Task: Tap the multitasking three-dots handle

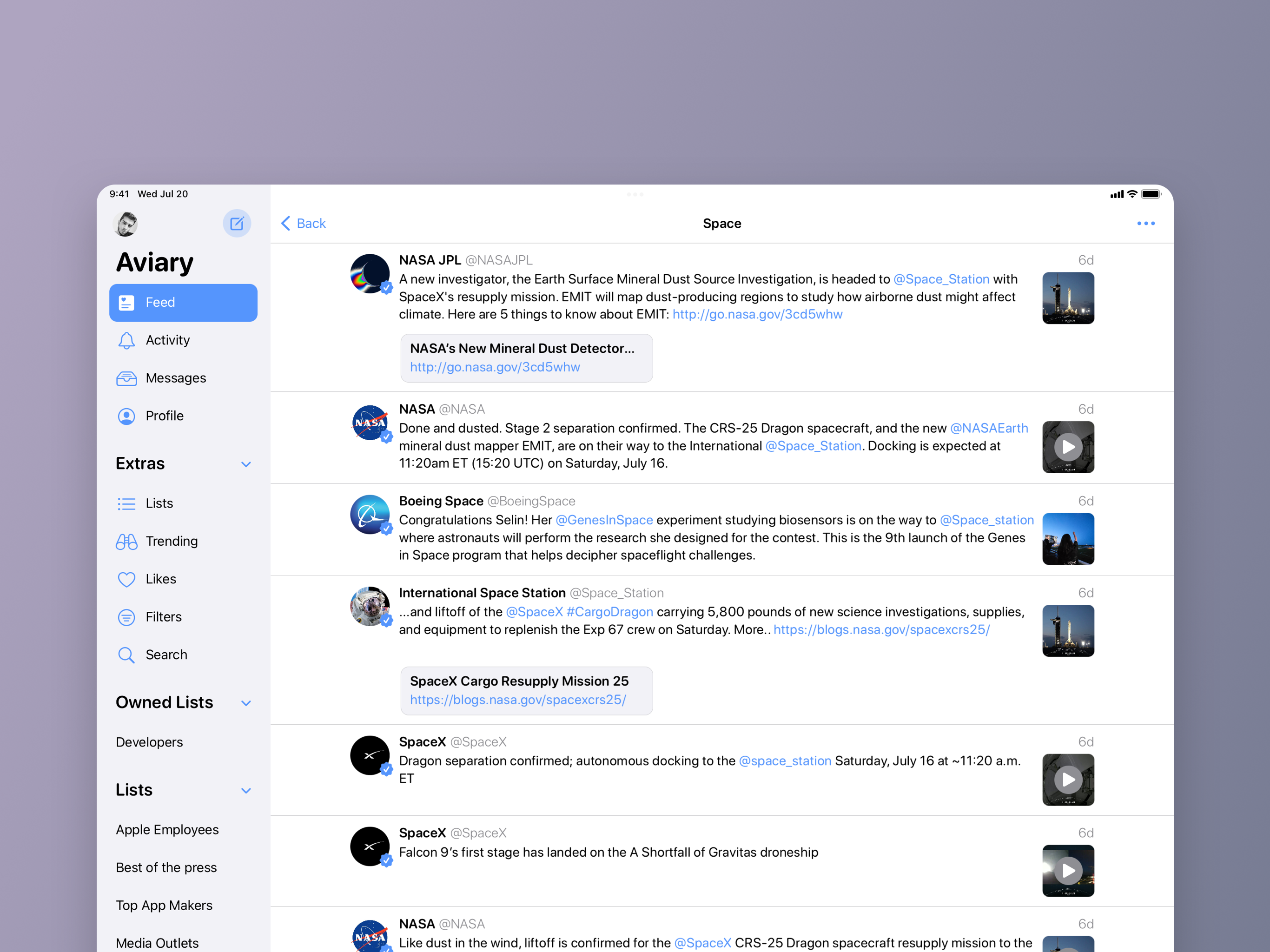Action: [x=635, y=195]
